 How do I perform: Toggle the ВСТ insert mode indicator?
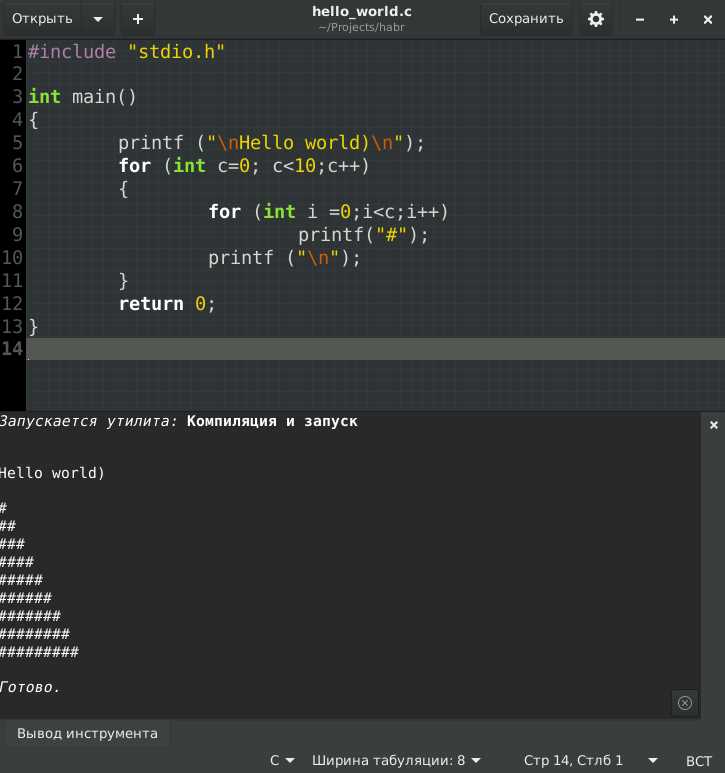tap(699, 761)
